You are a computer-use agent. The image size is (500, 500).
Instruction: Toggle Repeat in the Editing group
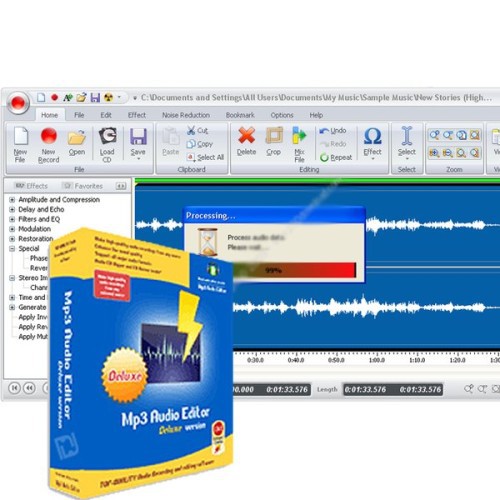[336, 157]
